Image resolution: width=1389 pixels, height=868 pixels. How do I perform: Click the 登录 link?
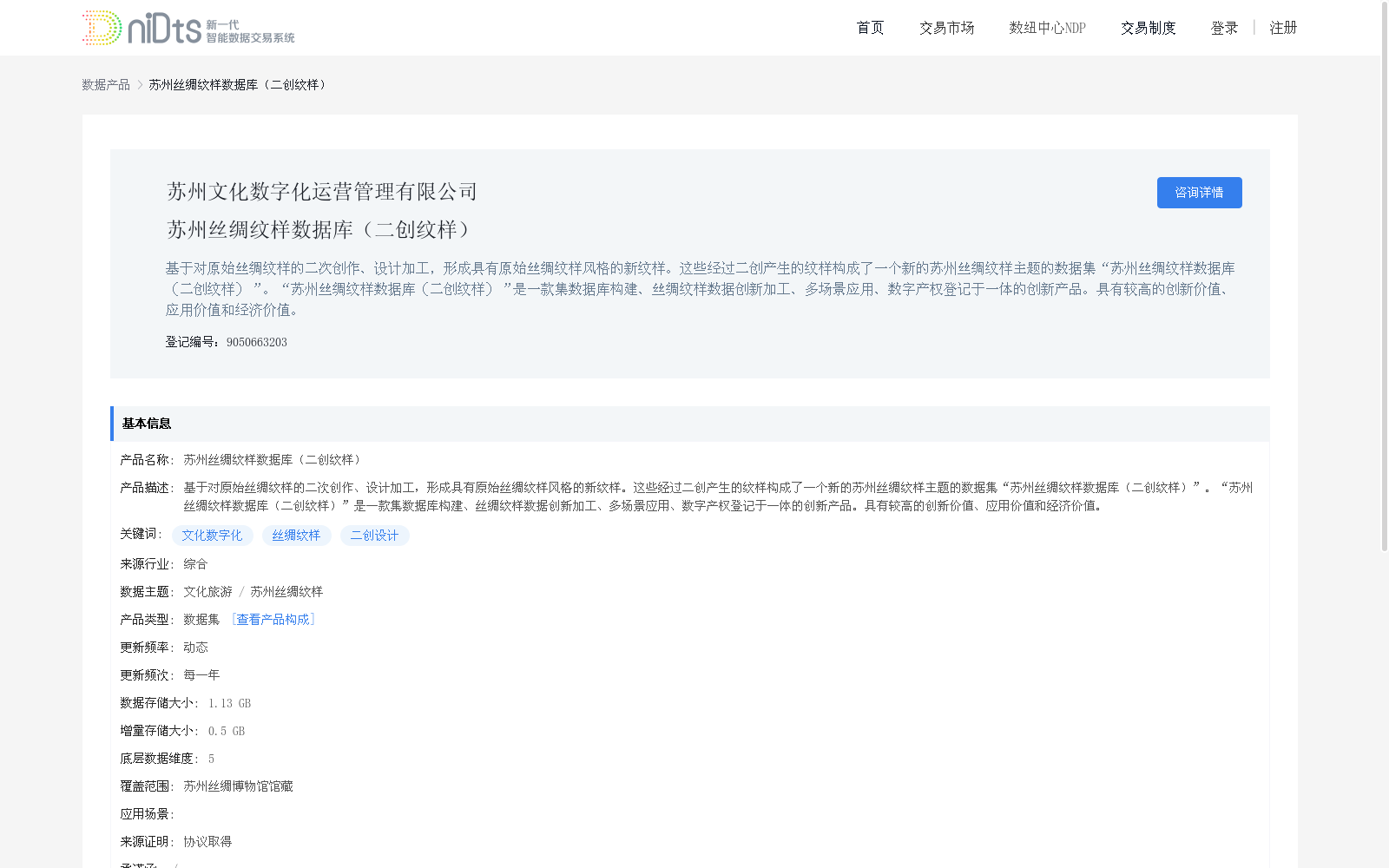[1224, 28]
